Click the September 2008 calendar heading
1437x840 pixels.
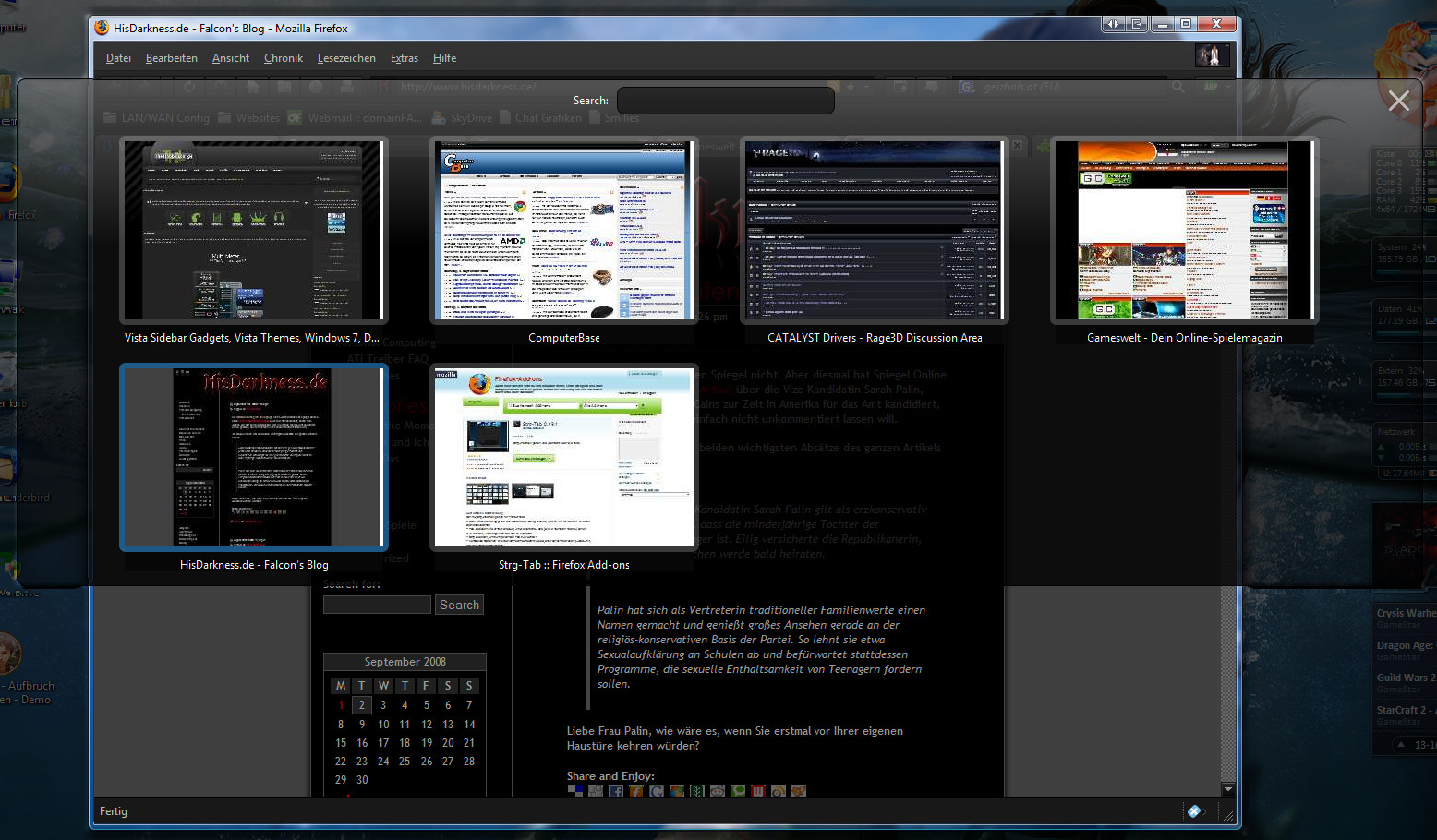tap(405, 662)
